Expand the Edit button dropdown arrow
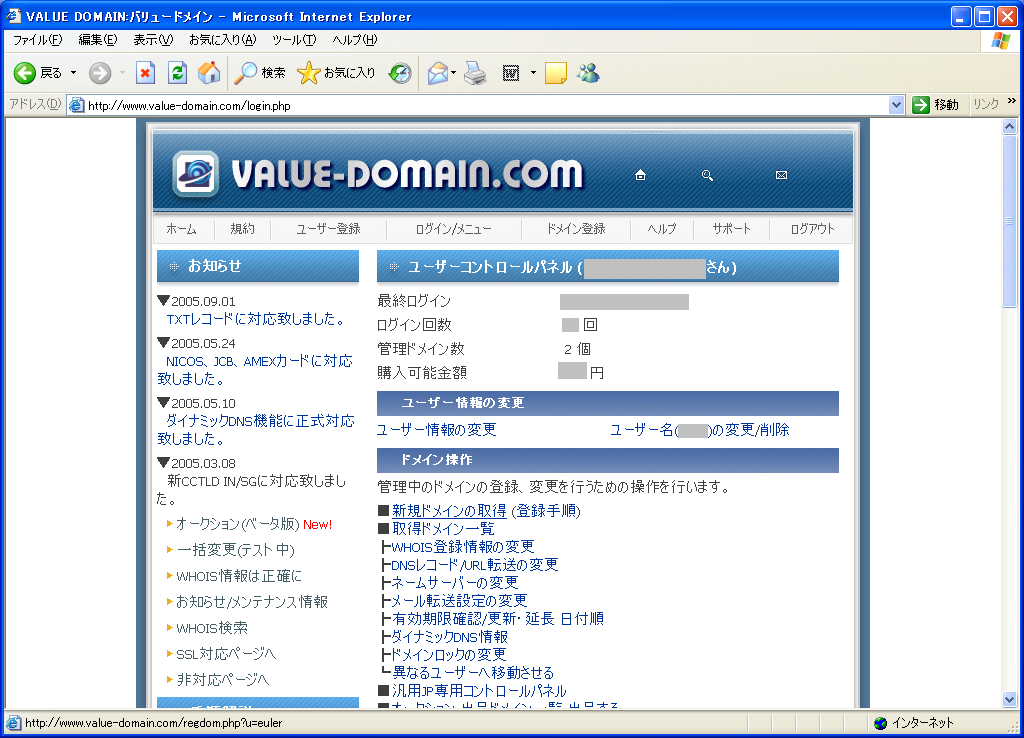Viewport: 1024px width, 738px height. 533,73
